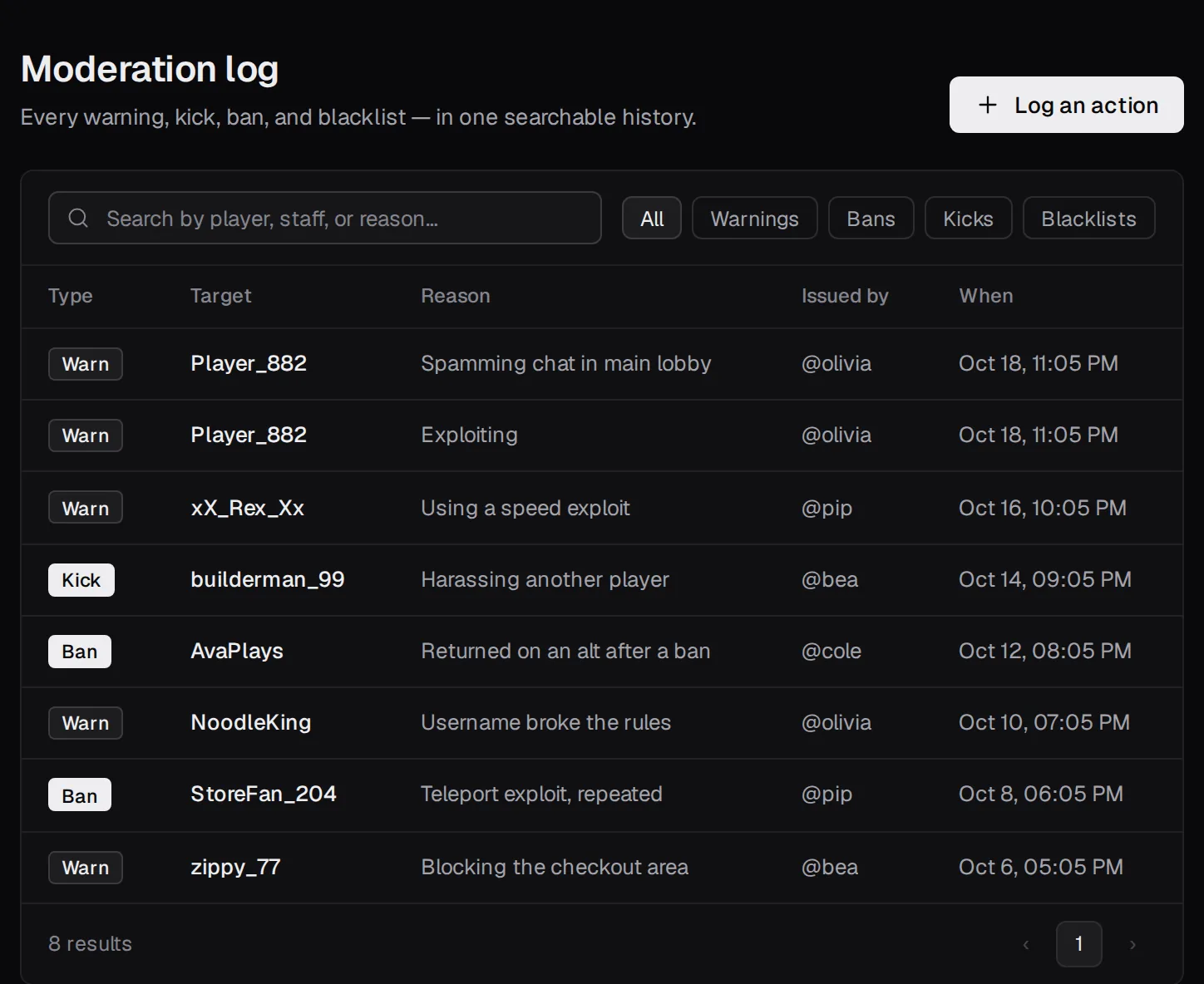Viewport: 1204px width, 984px height.
Task: Click reason Spamming chat in main lobby
Action: [565, 363]
